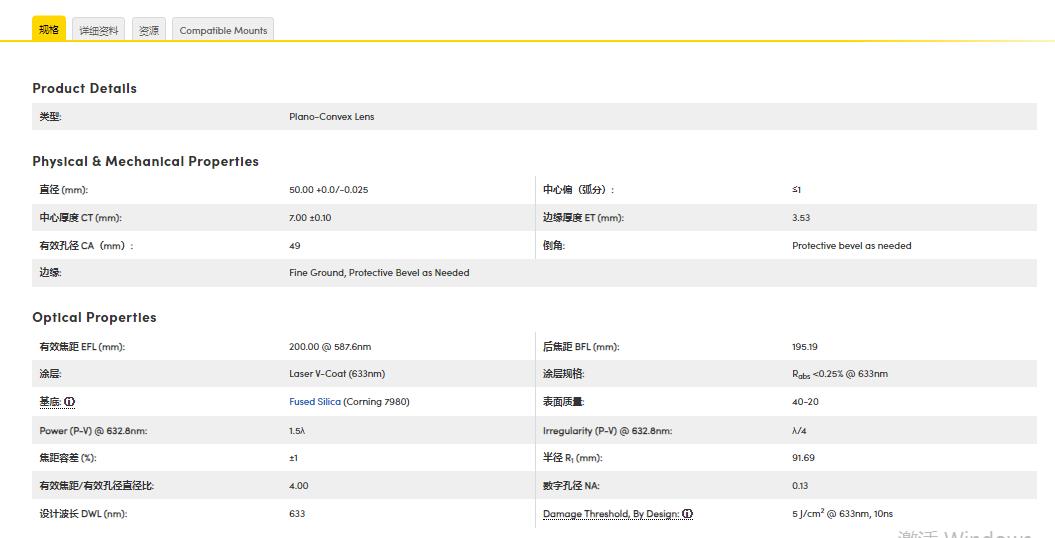Click the 规格 tab
Image resolution: width=1055 pixels, height=538 pixels.
click(x=49, y=30)
